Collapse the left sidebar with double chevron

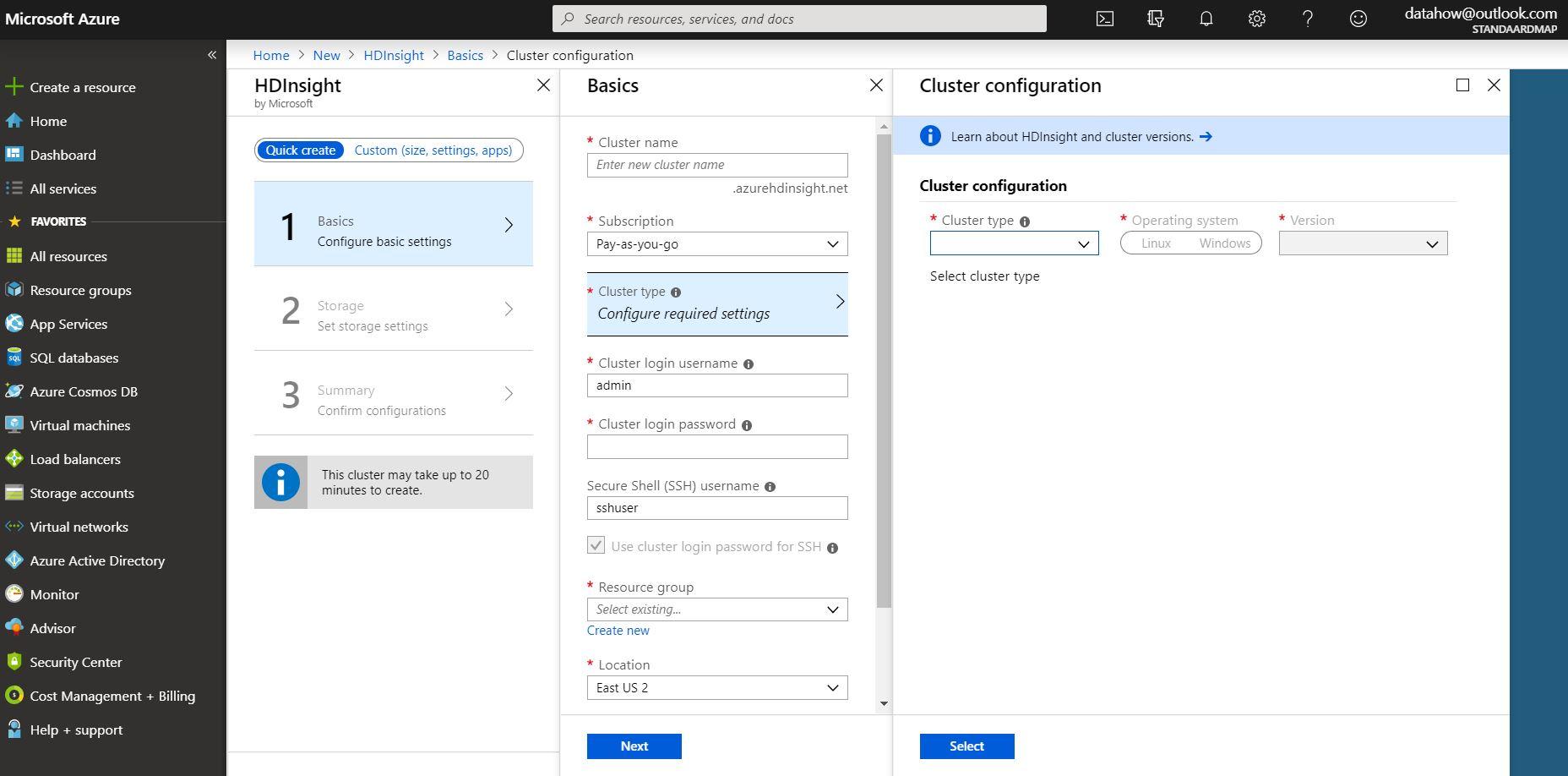(212, 55)
